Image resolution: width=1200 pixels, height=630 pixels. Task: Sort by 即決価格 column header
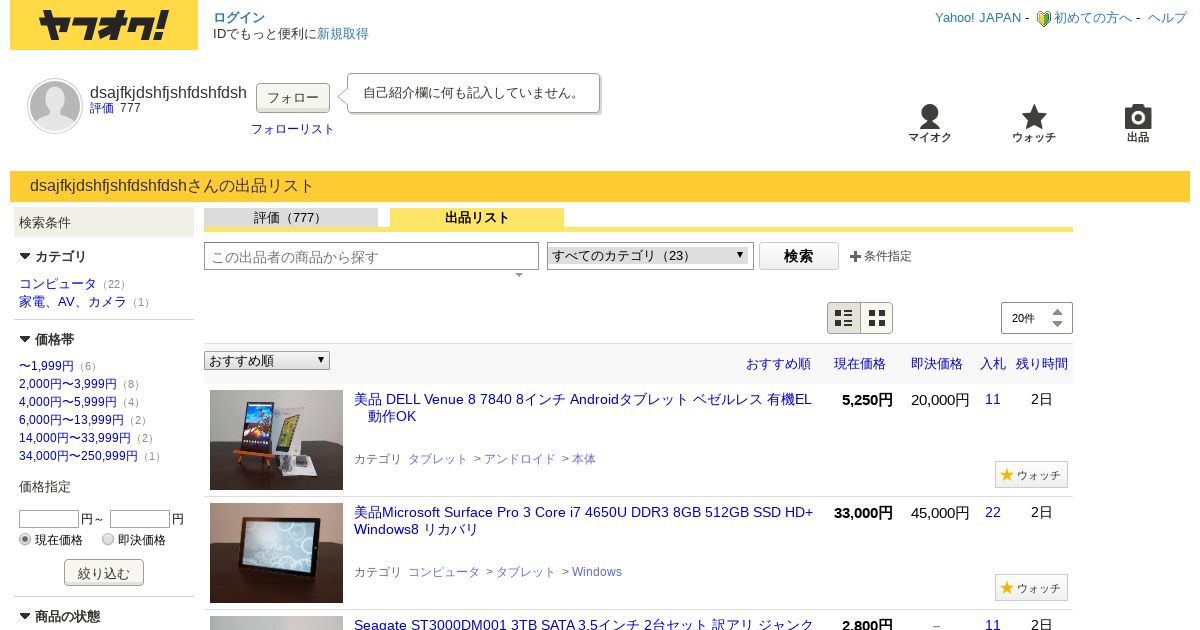[x=937, y=364]
